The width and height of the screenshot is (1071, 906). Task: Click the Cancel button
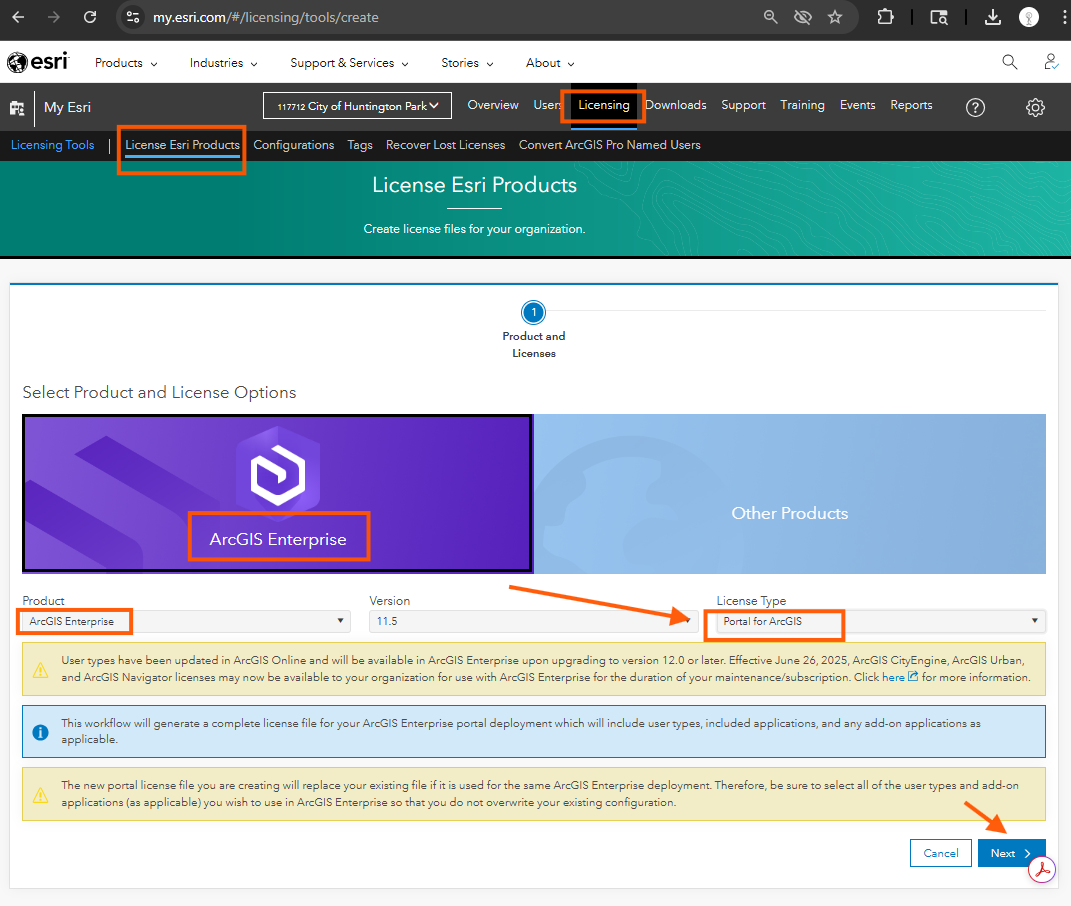click(940, 853)
